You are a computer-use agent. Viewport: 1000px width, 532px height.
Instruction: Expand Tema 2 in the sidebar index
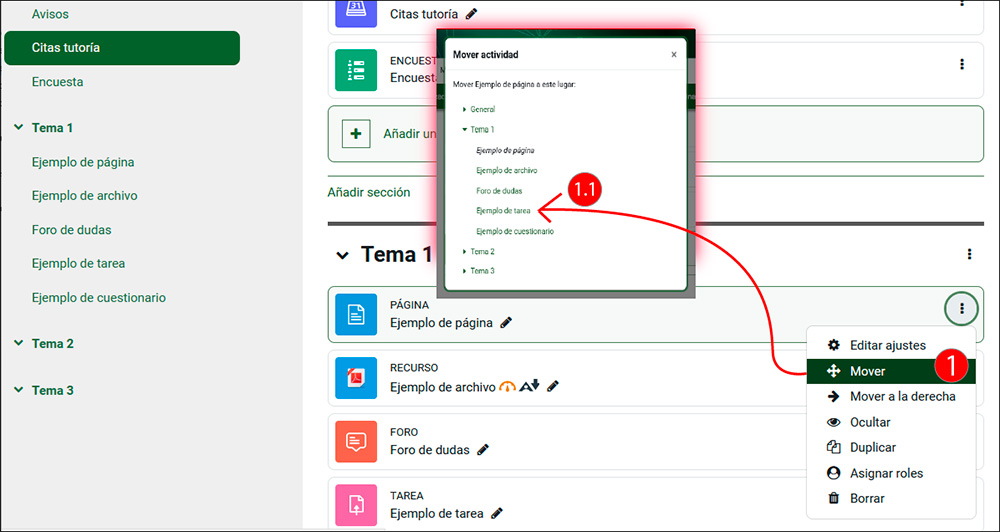[x=18, y=343]
